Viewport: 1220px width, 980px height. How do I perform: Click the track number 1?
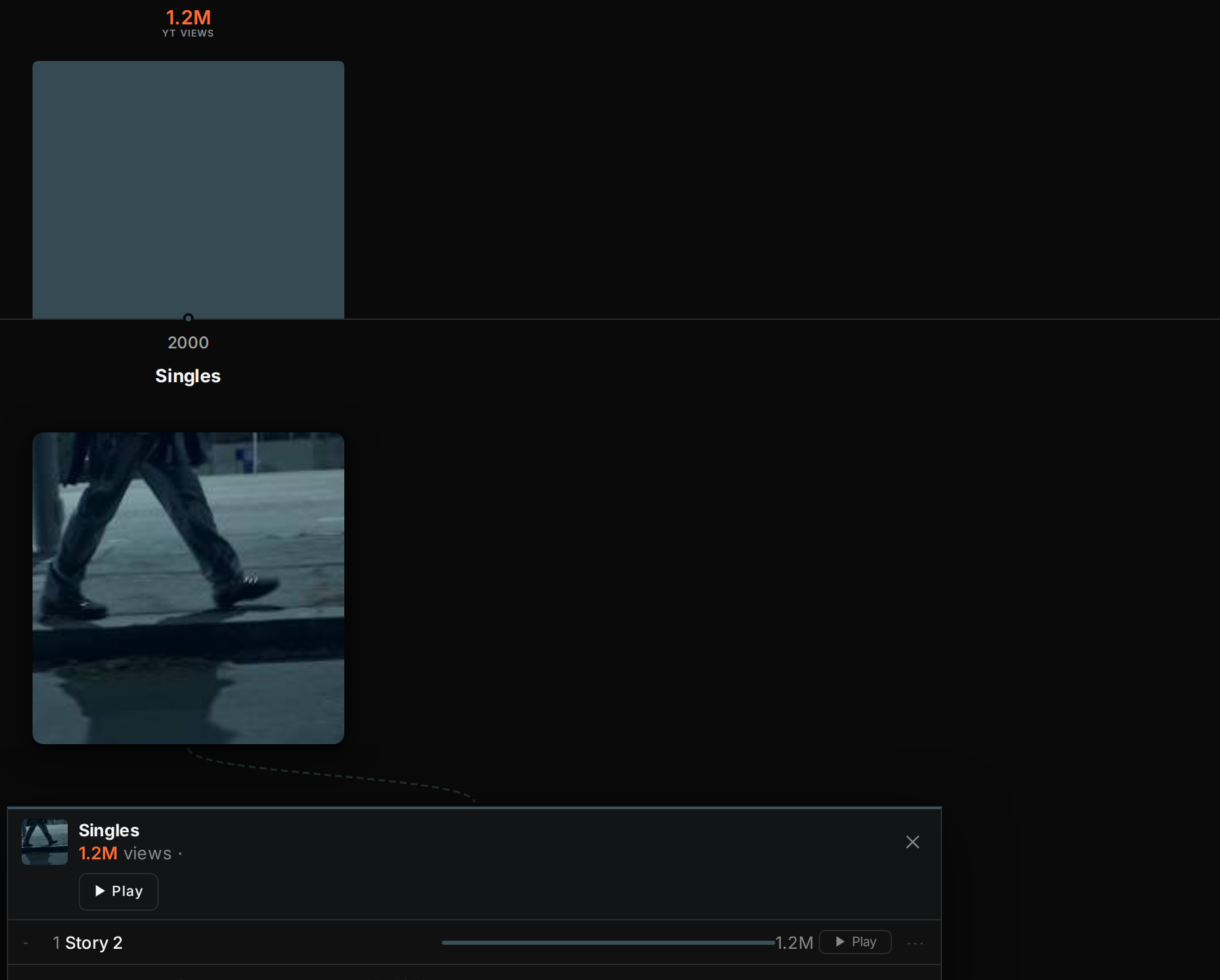point(56,943)
